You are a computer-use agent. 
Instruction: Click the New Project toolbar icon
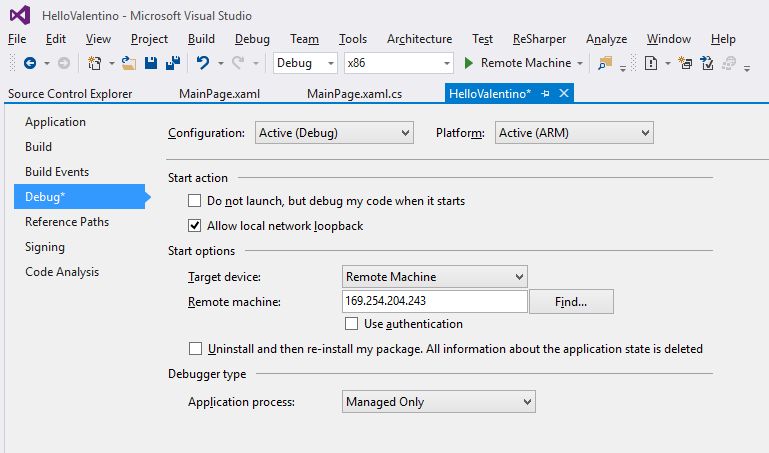point(94,63)
